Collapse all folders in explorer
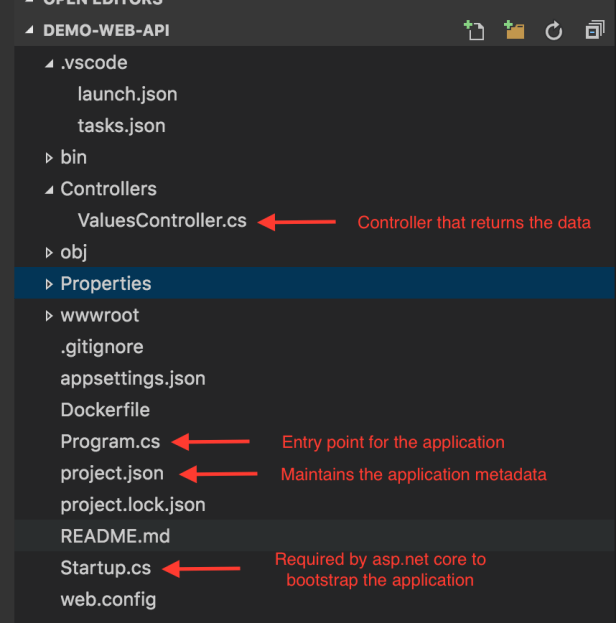Screen dimensions: 616x623 coord(594,31)
